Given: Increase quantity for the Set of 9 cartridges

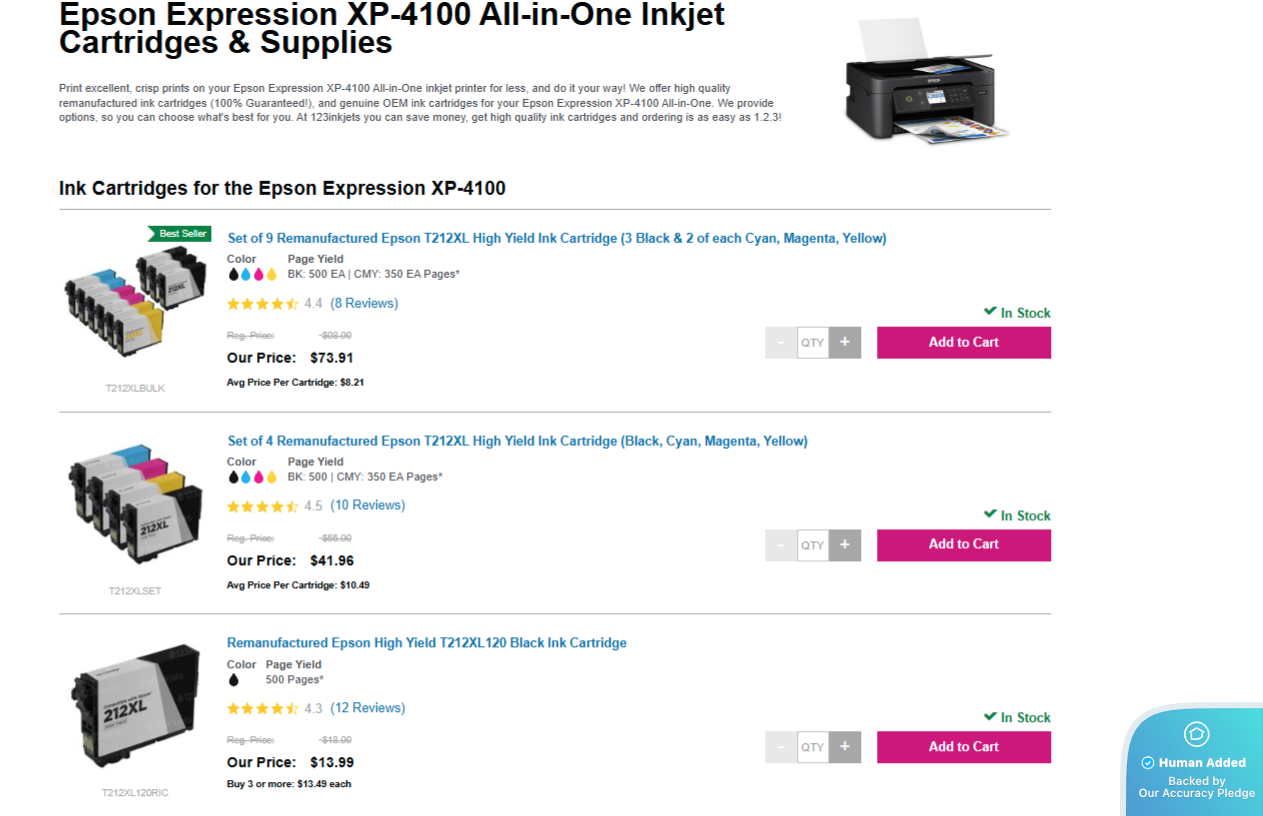Looking at the screenshot, I should pyautogui.click(x=845, y=342).
